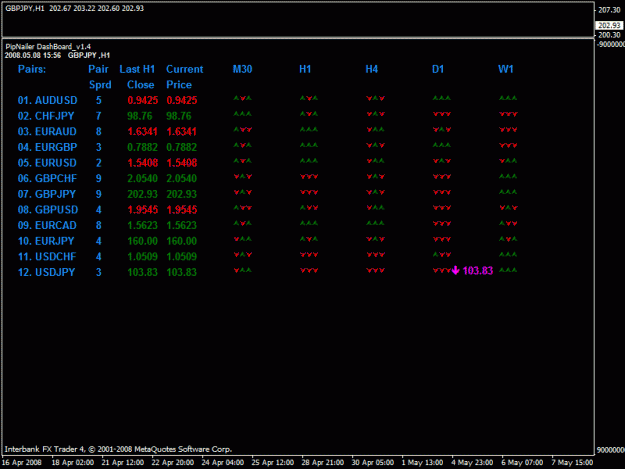The image size is (625, 469).
Task: Select the 07. GBPJPY pair label
Action: pos(47,194)
